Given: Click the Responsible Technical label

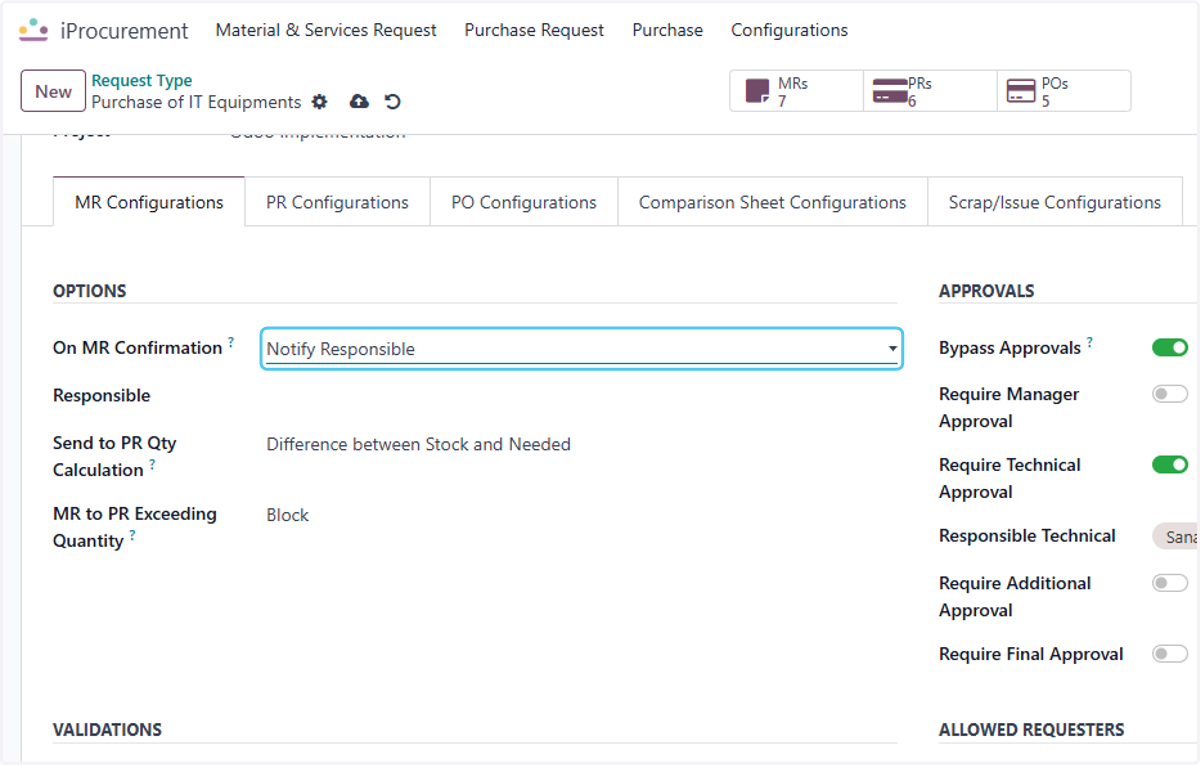Looking at the screenshot, I should click(x=1027, y=536).
